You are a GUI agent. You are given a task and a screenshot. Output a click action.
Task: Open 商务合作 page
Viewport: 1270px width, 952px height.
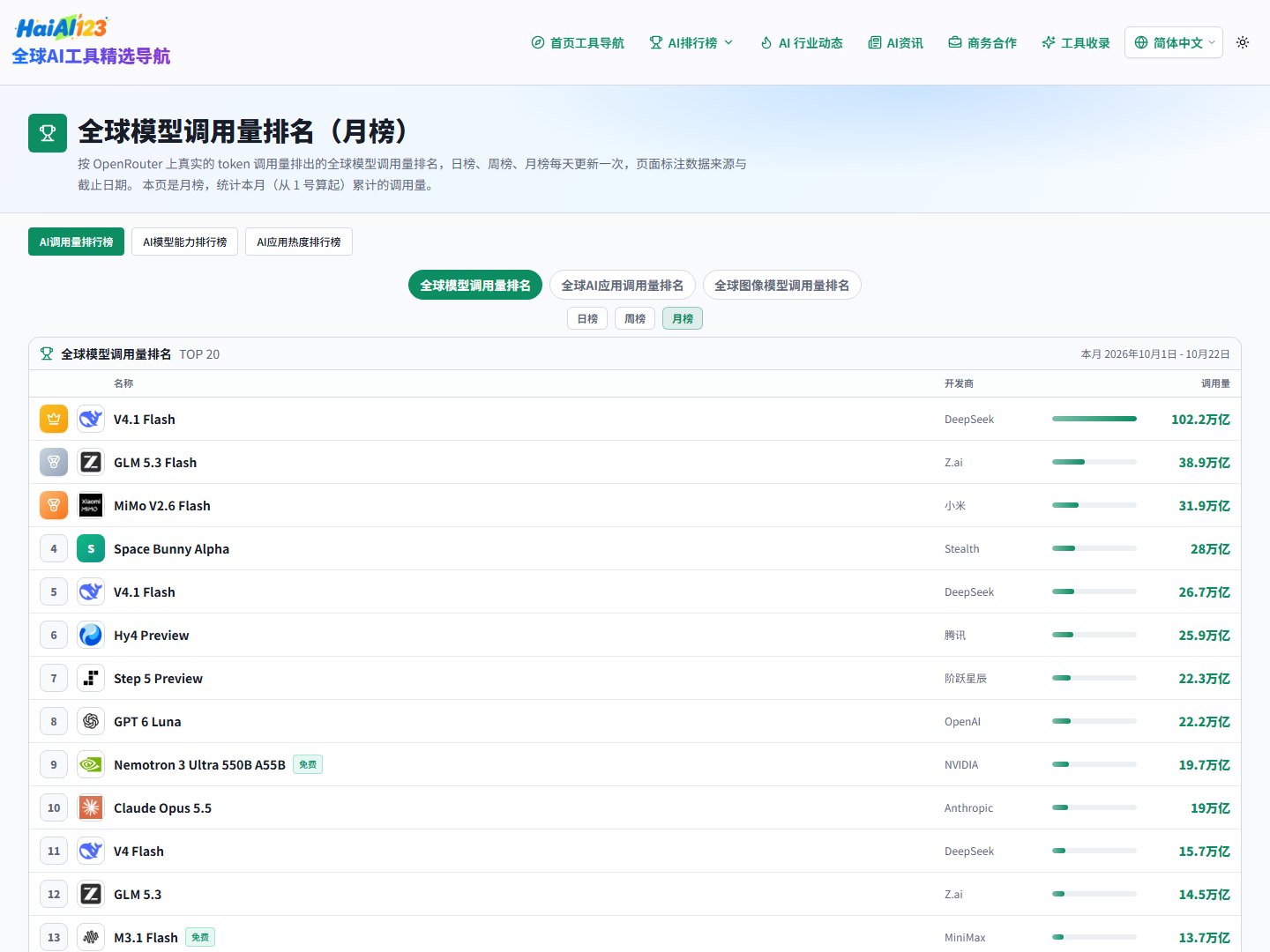(982, 42)
